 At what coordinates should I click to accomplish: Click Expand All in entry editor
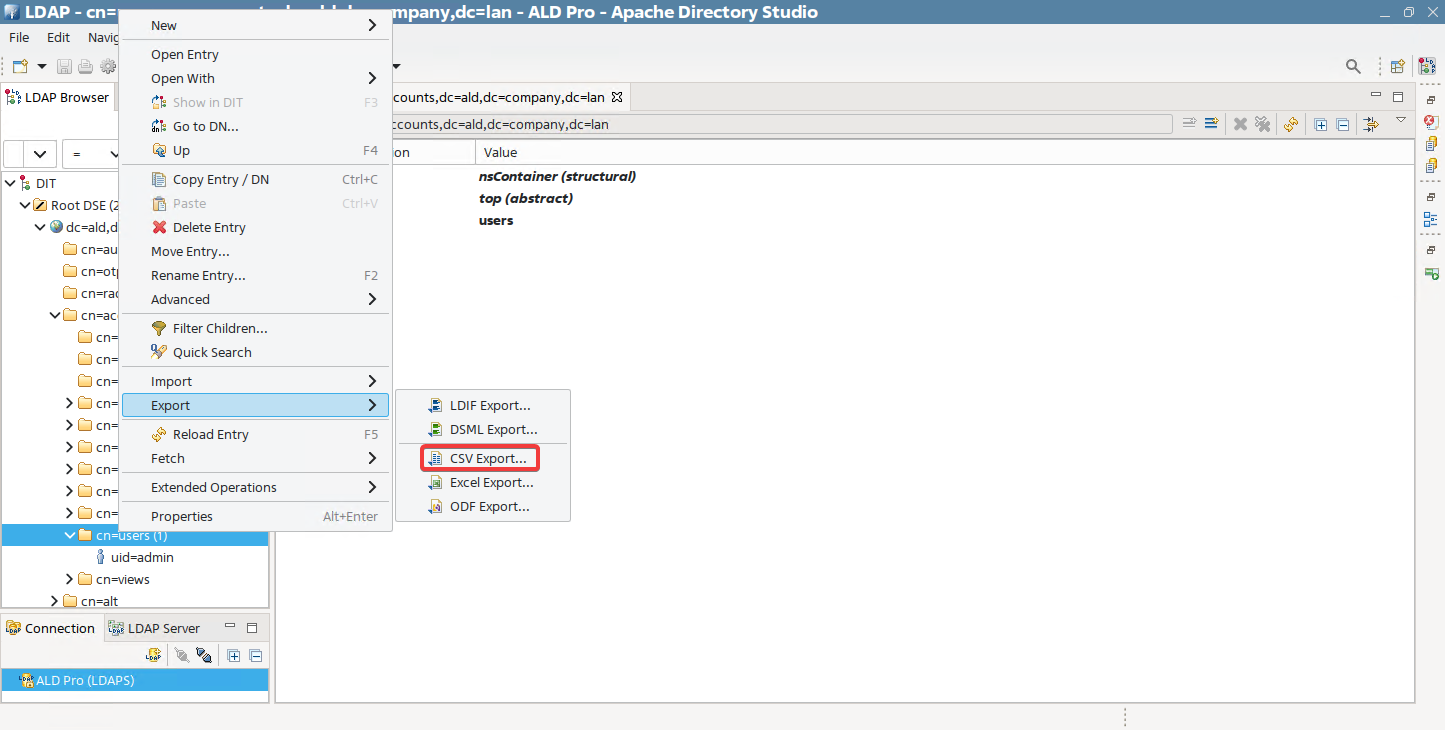[1320, 124]
